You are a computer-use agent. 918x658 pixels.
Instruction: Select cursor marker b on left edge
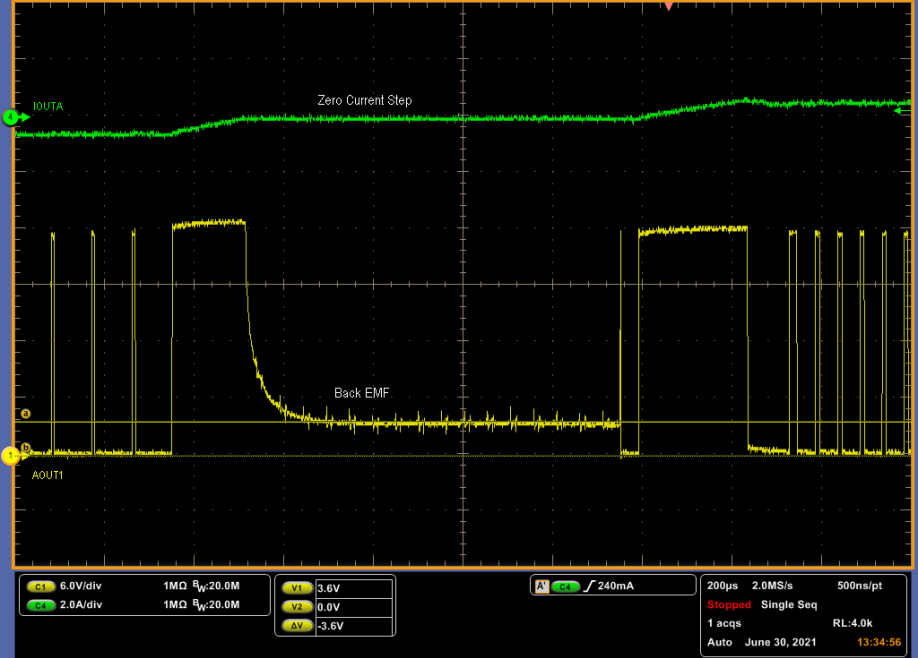click(26, 448)
